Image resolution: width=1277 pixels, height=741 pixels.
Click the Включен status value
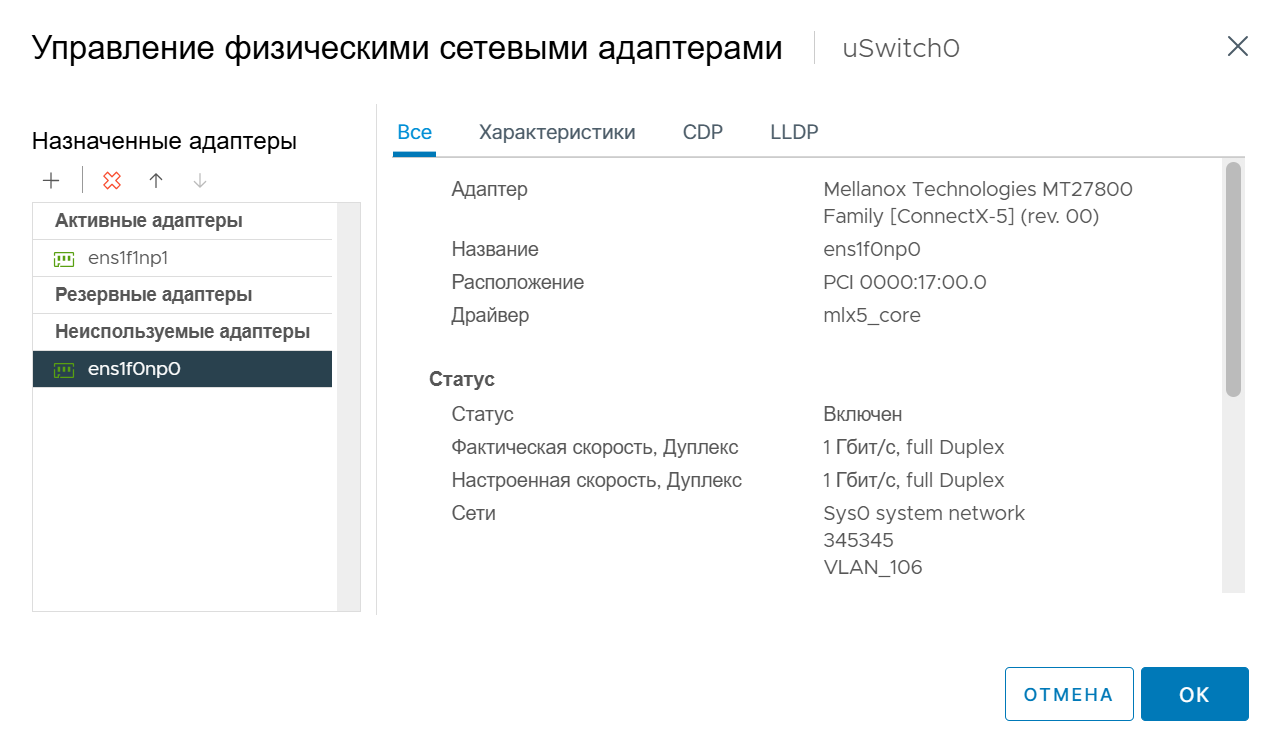click(863, 414)
